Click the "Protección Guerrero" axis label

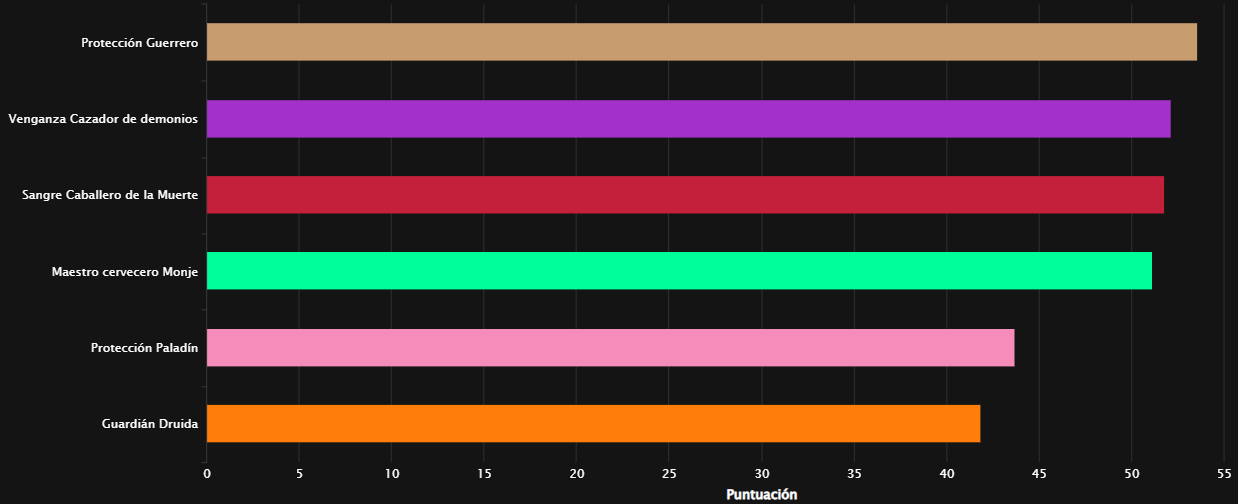140,43
